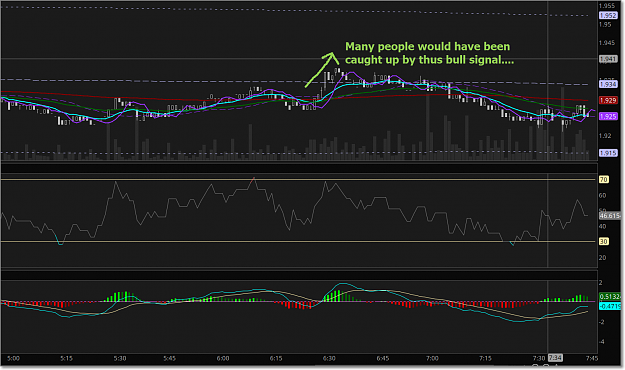Select the red 1.929 moving average label
Viewport: 625px width, 370px height.
[608, 100]
